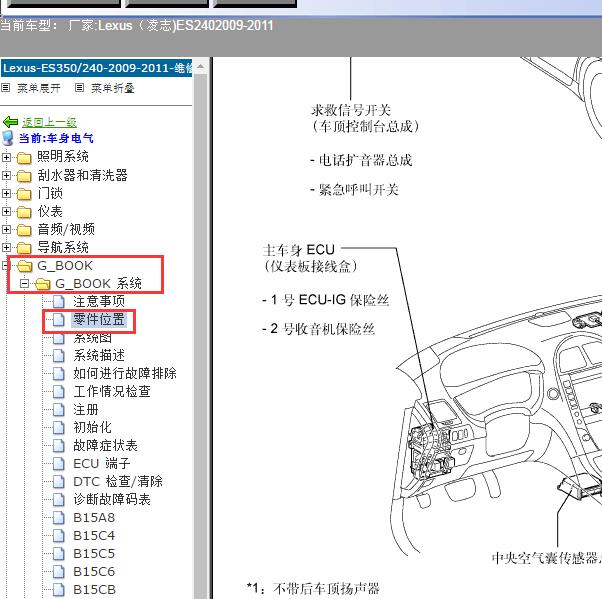
Task: Open the B15C6 fault code page
Action: 94,572
